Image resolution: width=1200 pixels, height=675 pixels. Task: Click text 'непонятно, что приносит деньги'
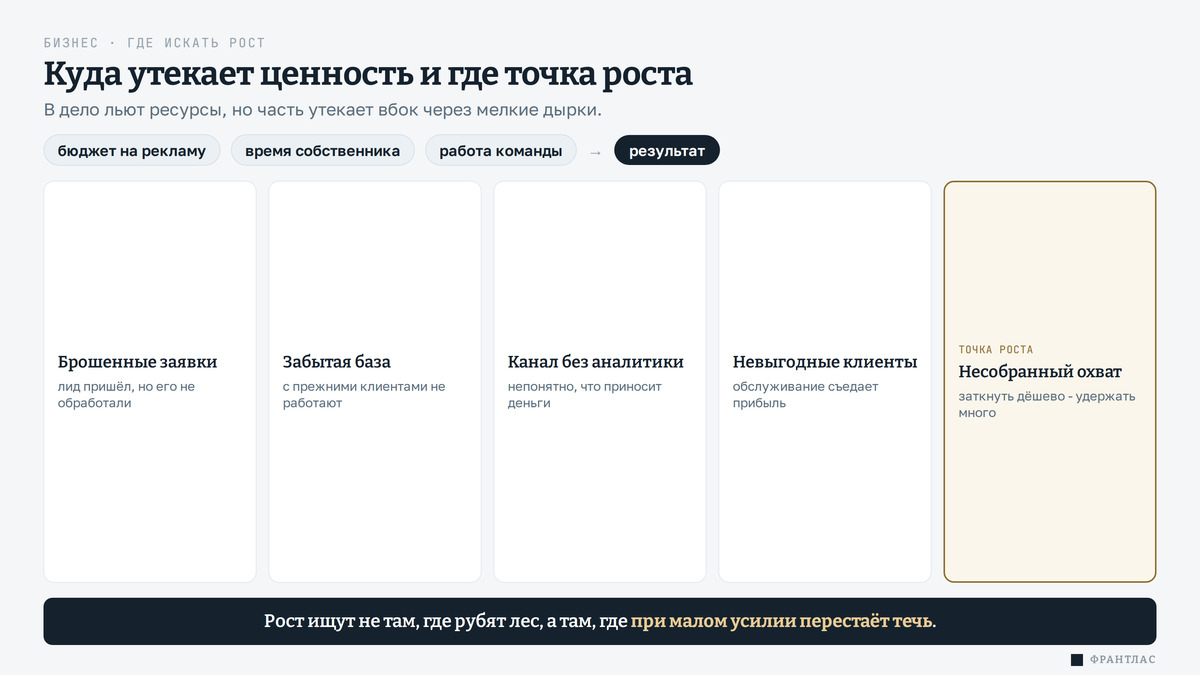pos(585,395)
